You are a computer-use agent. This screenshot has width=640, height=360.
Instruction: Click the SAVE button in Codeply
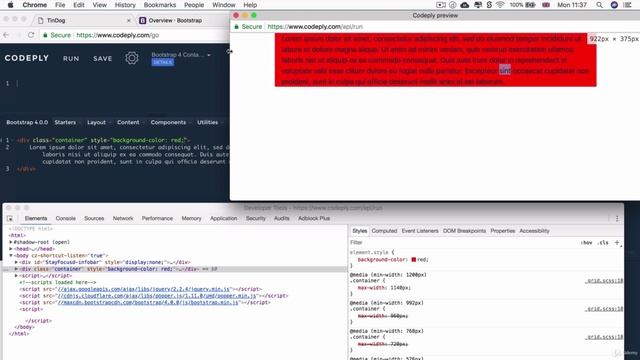pyautogui.click(x=102, y=59)
